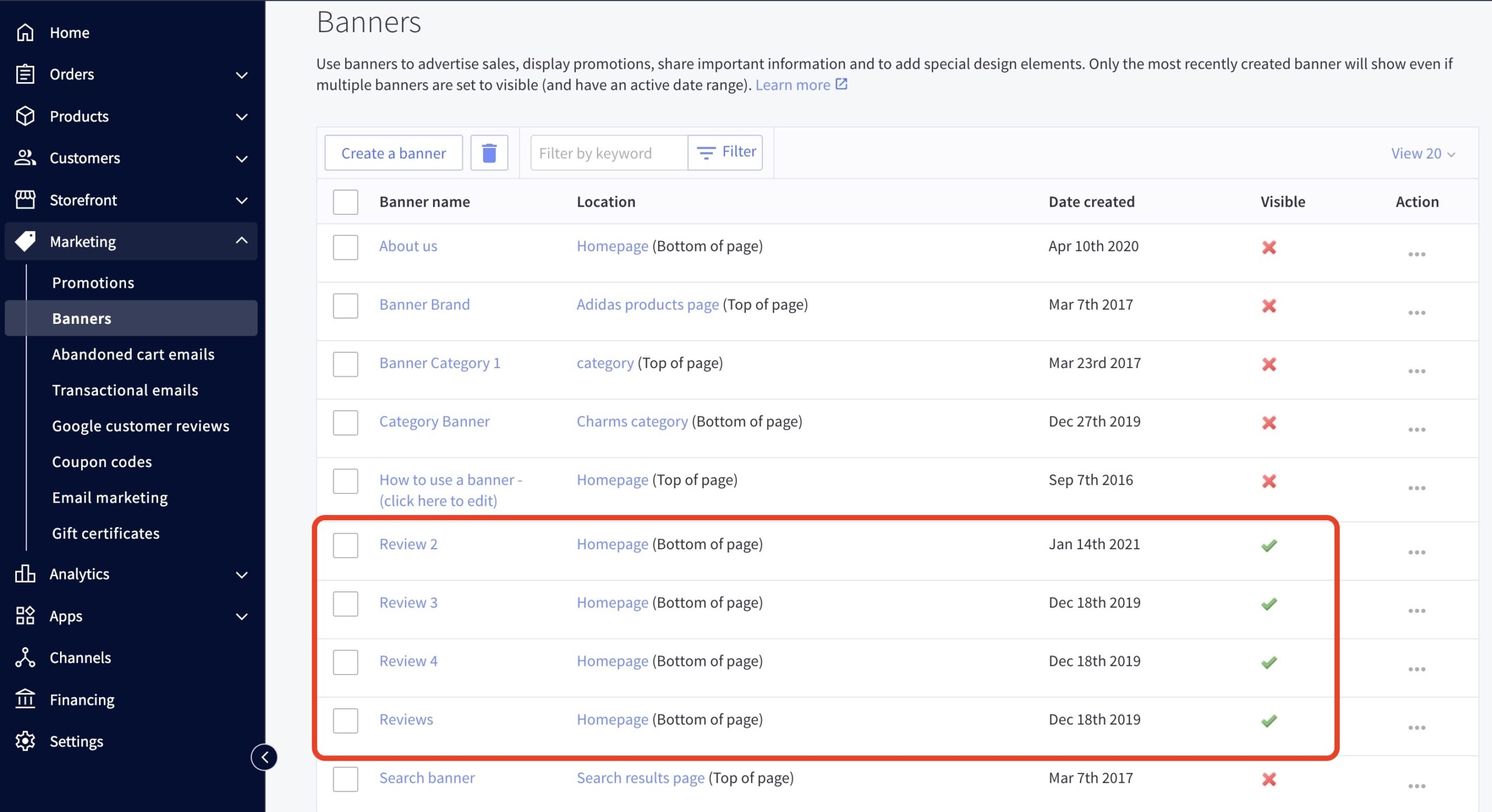
Task: Click the trash delete icon
Action: [x=489, y=153]
